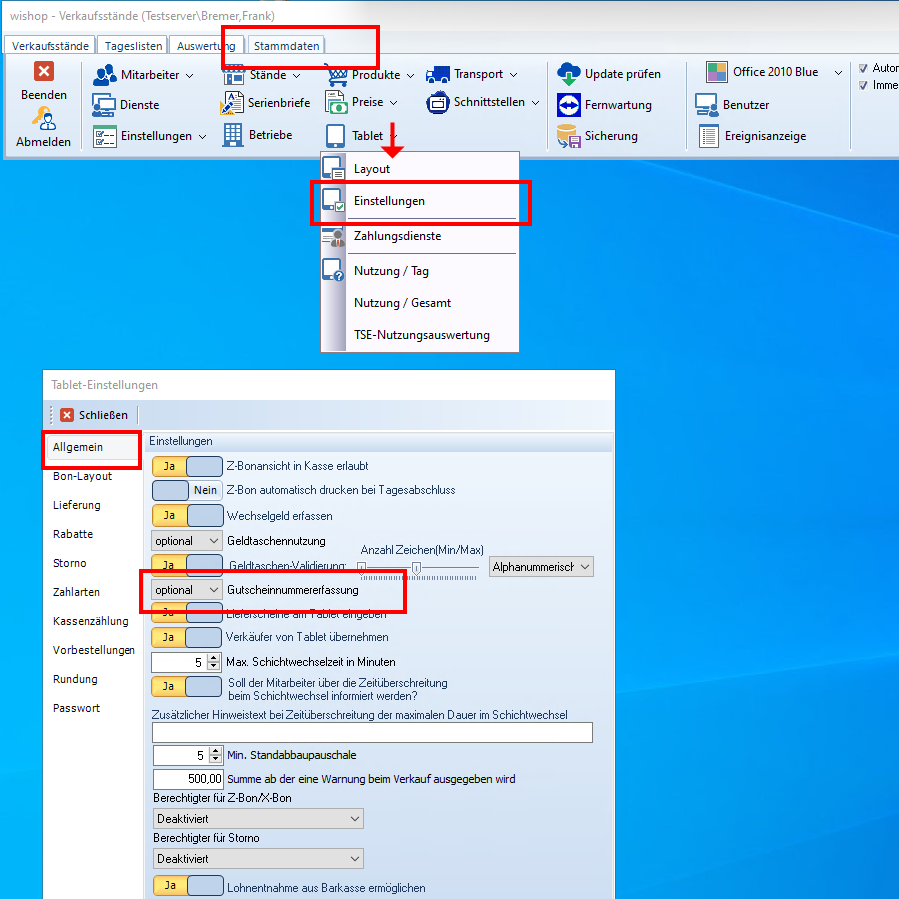Click the Anzahl Zeichen slider handle
Screen dimensions: 899x899
416,567
